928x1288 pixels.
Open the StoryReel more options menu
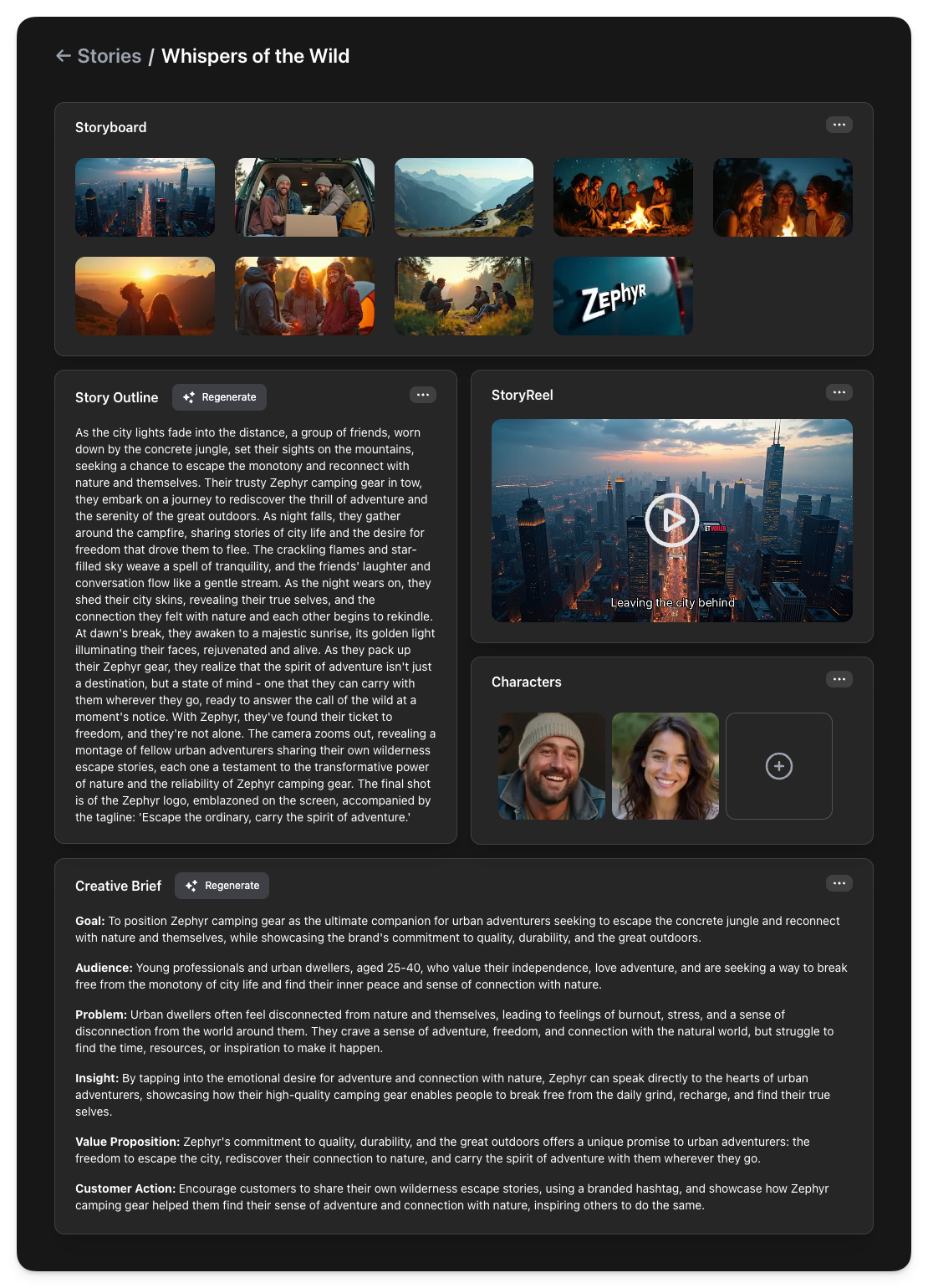[x=839, y=392]
